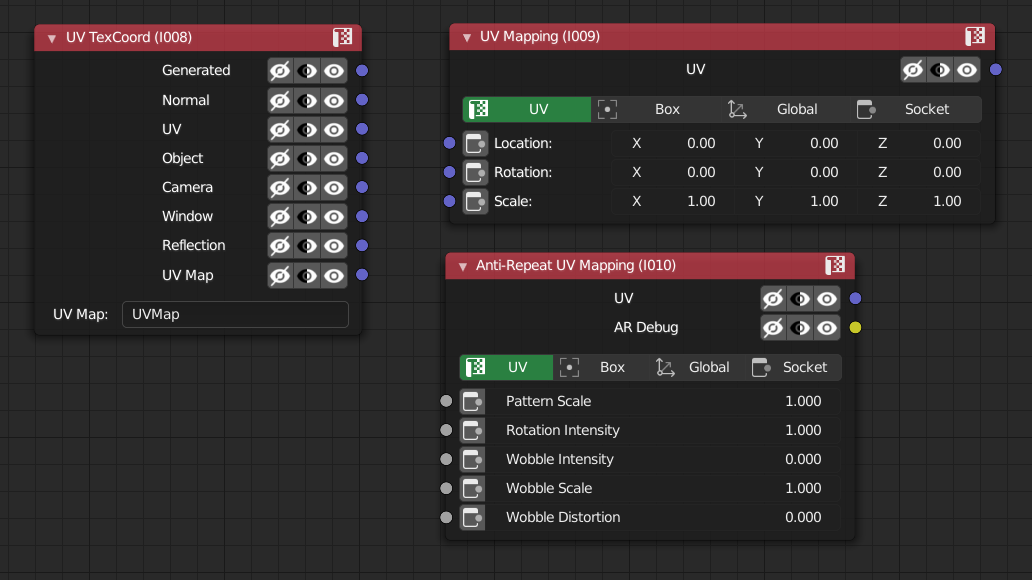The image size is (1032, 580).
Task: Click Anti-Repeat UV Mapping header checker icon
Action: 835,265
